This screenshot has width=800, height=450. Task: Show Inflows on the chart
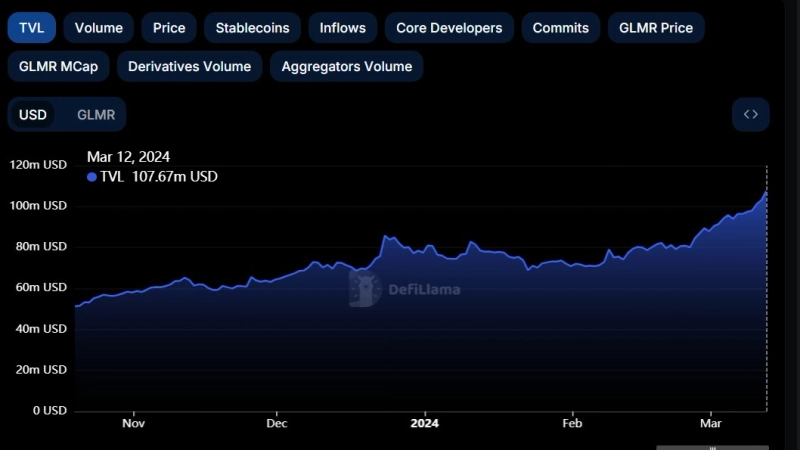(x=343, y=28)
